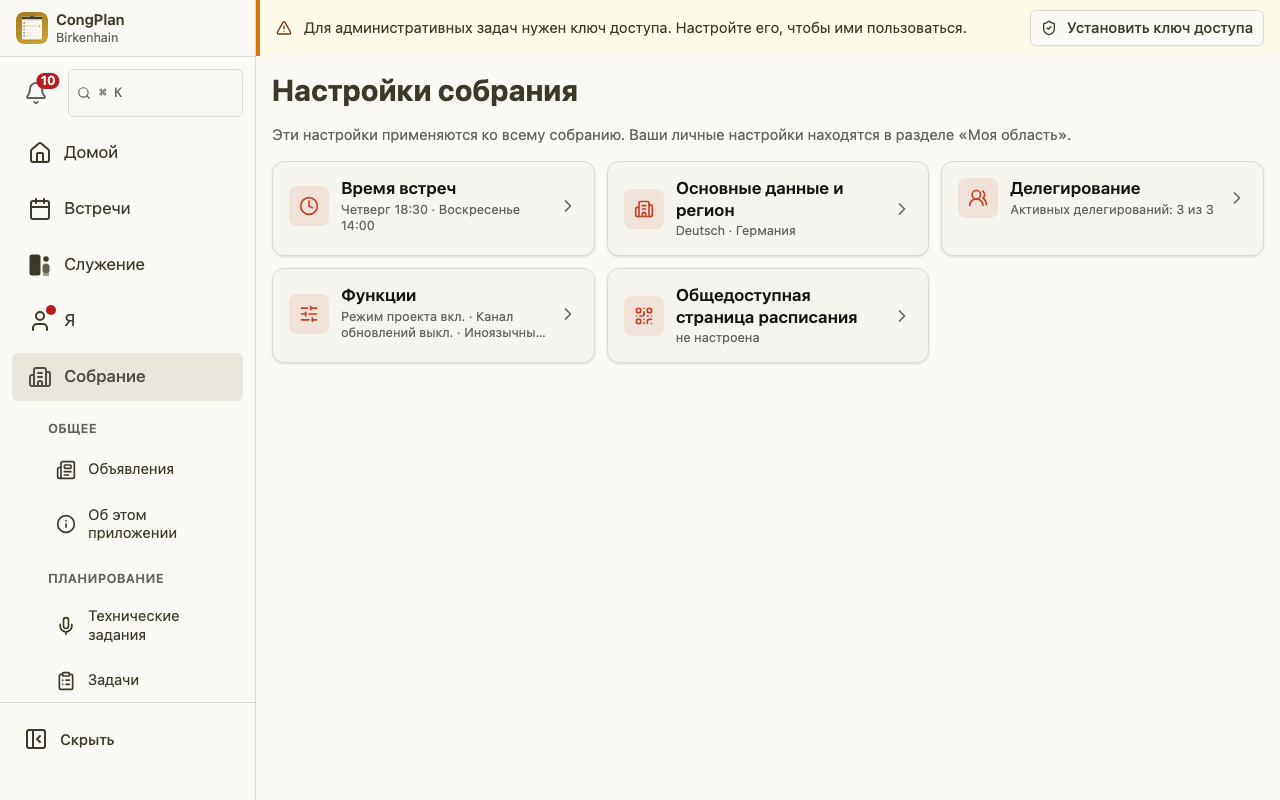Screen dimensions: 1280x800
Task: Click the search magnifier icon
Action: (85, 93)
